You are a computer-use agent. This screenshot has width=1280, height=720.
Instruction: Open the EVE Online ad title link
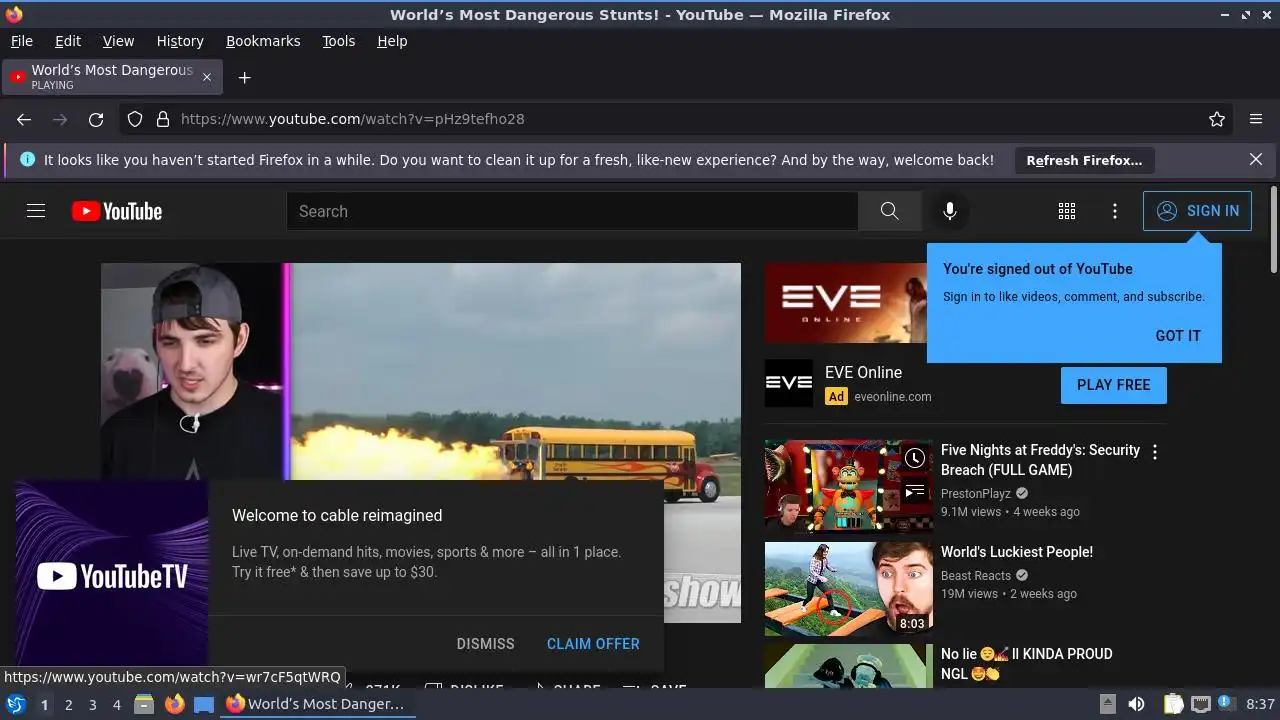click(863, 372)
